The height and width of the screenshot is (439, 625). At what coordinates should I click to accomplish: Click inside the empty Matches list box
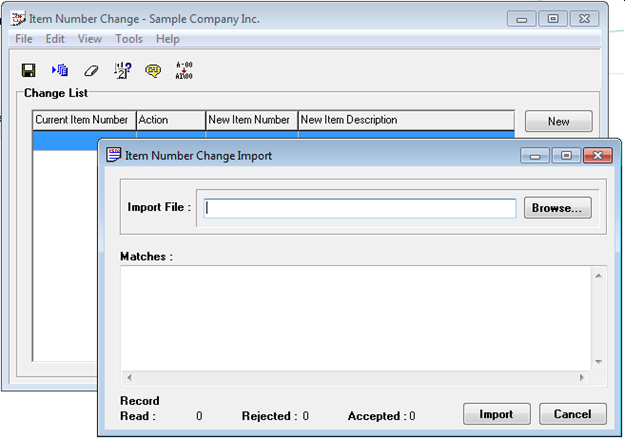click(356, 318)
